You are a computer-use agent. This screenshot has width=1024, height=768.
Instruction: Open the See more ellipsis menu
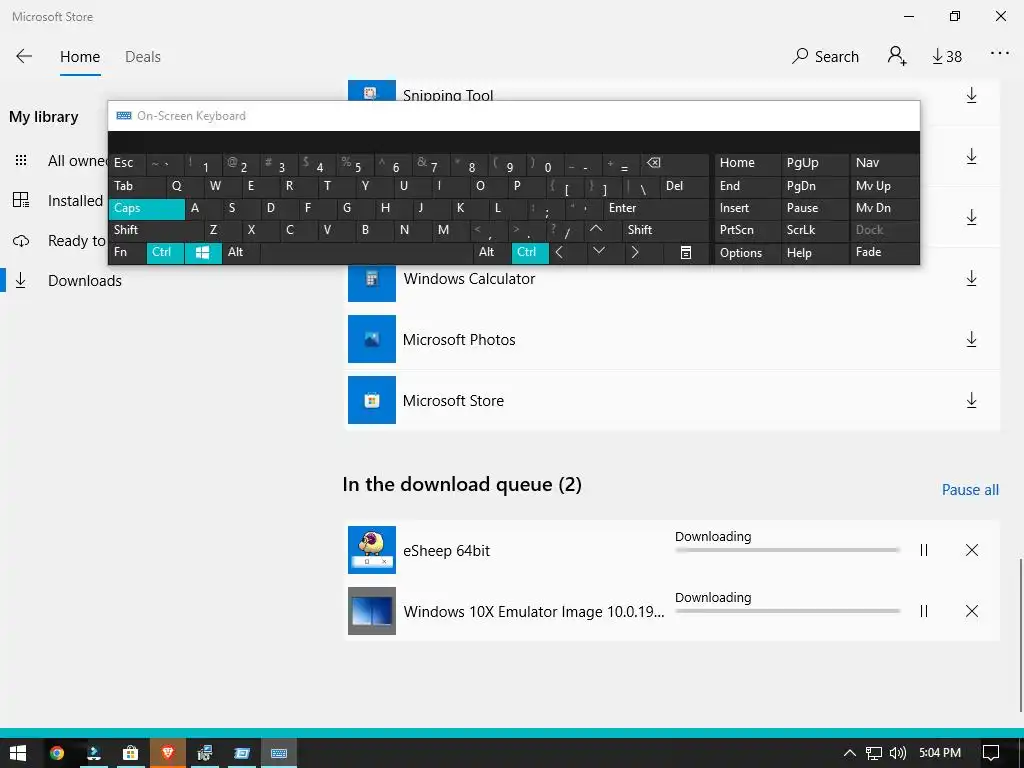(x=999, y=53)
